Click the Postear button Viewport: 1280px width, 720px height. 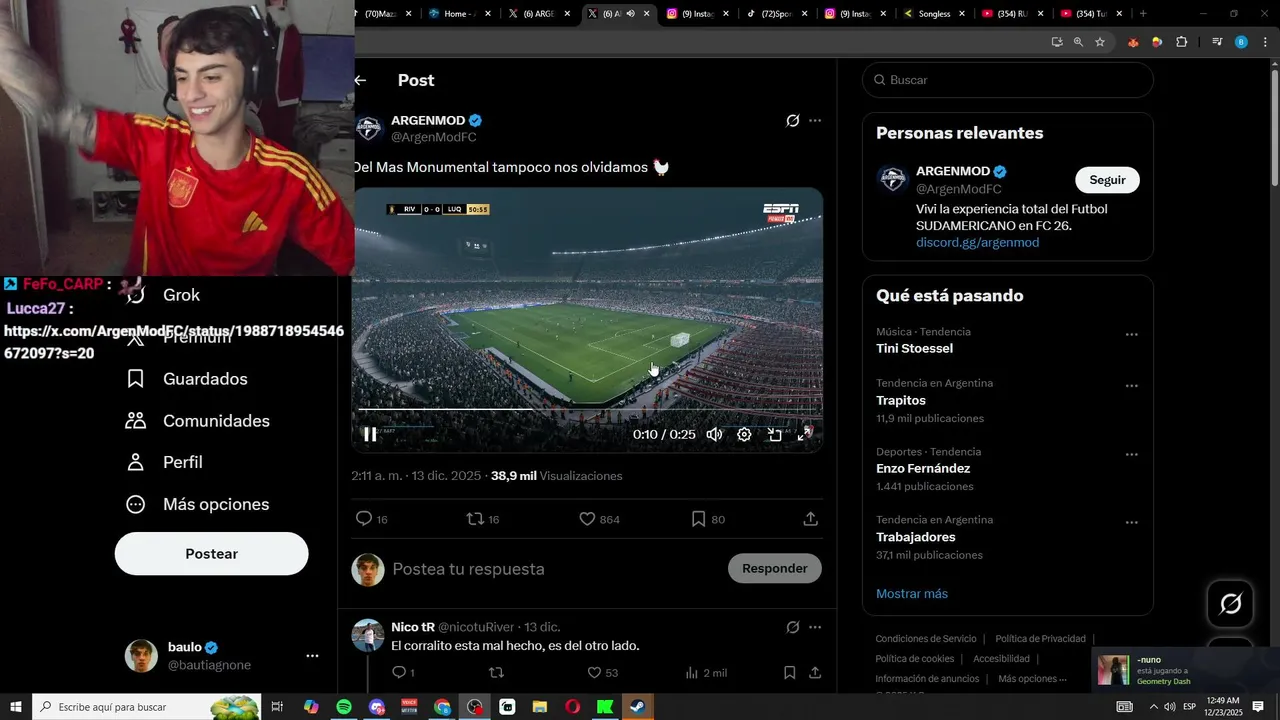pos(212,554)
